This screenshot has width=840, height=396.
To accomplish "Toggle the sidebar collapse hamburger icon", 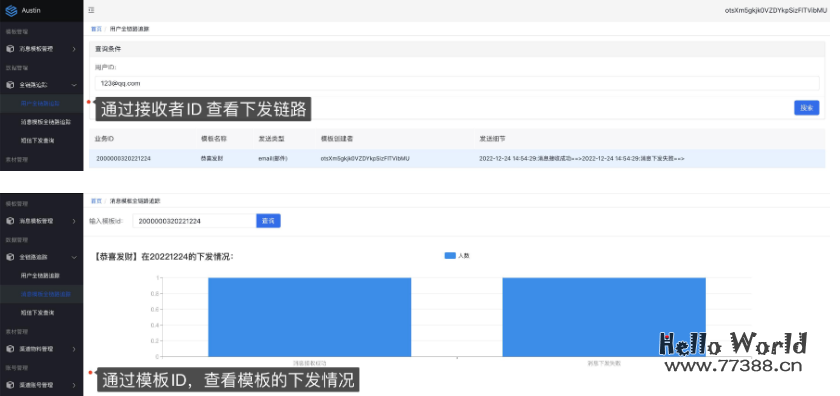I will point(92,10).
